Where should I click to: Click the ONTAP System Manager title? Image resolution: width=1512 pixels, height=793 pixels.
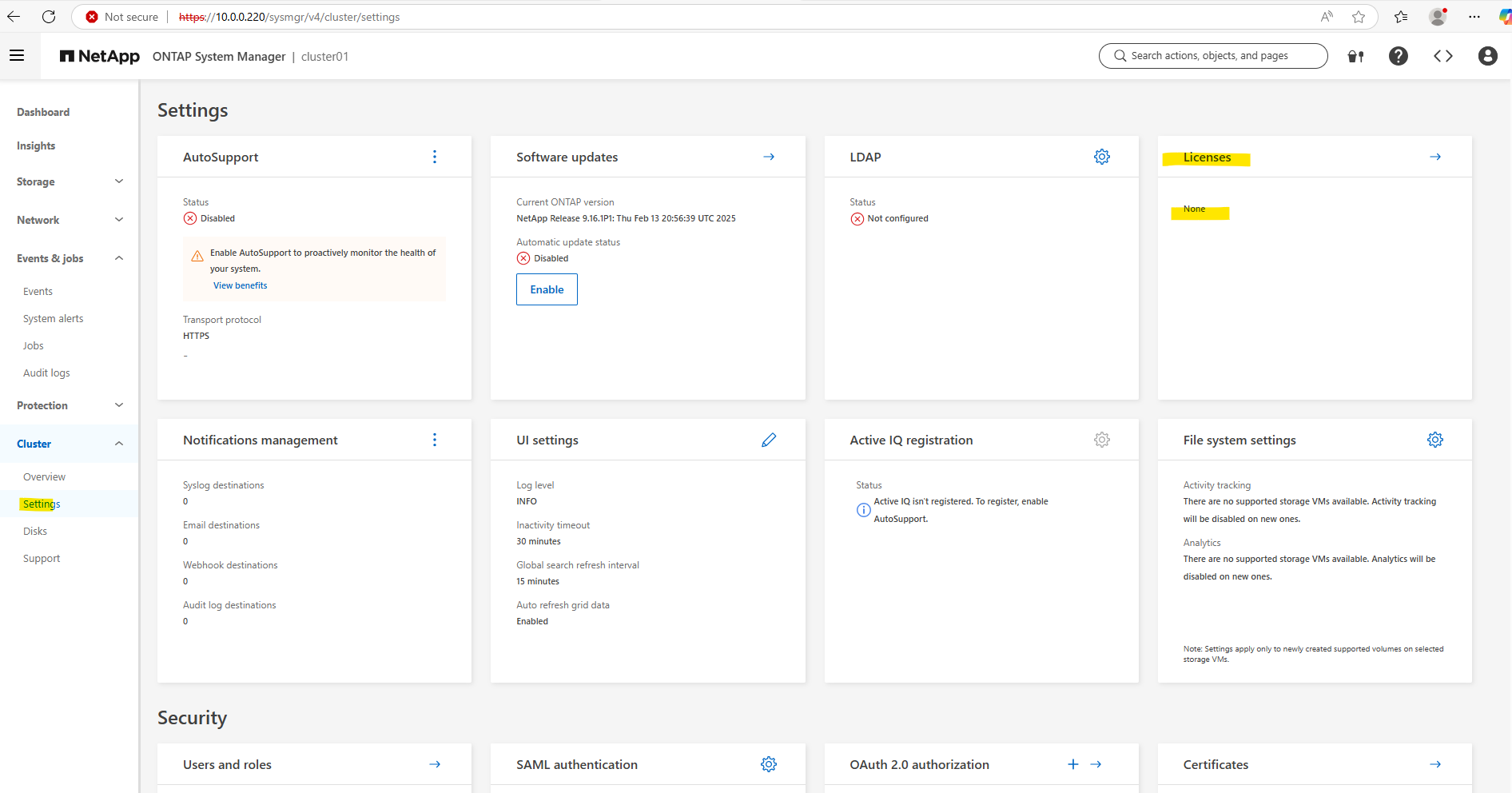[x=219, y=57]
